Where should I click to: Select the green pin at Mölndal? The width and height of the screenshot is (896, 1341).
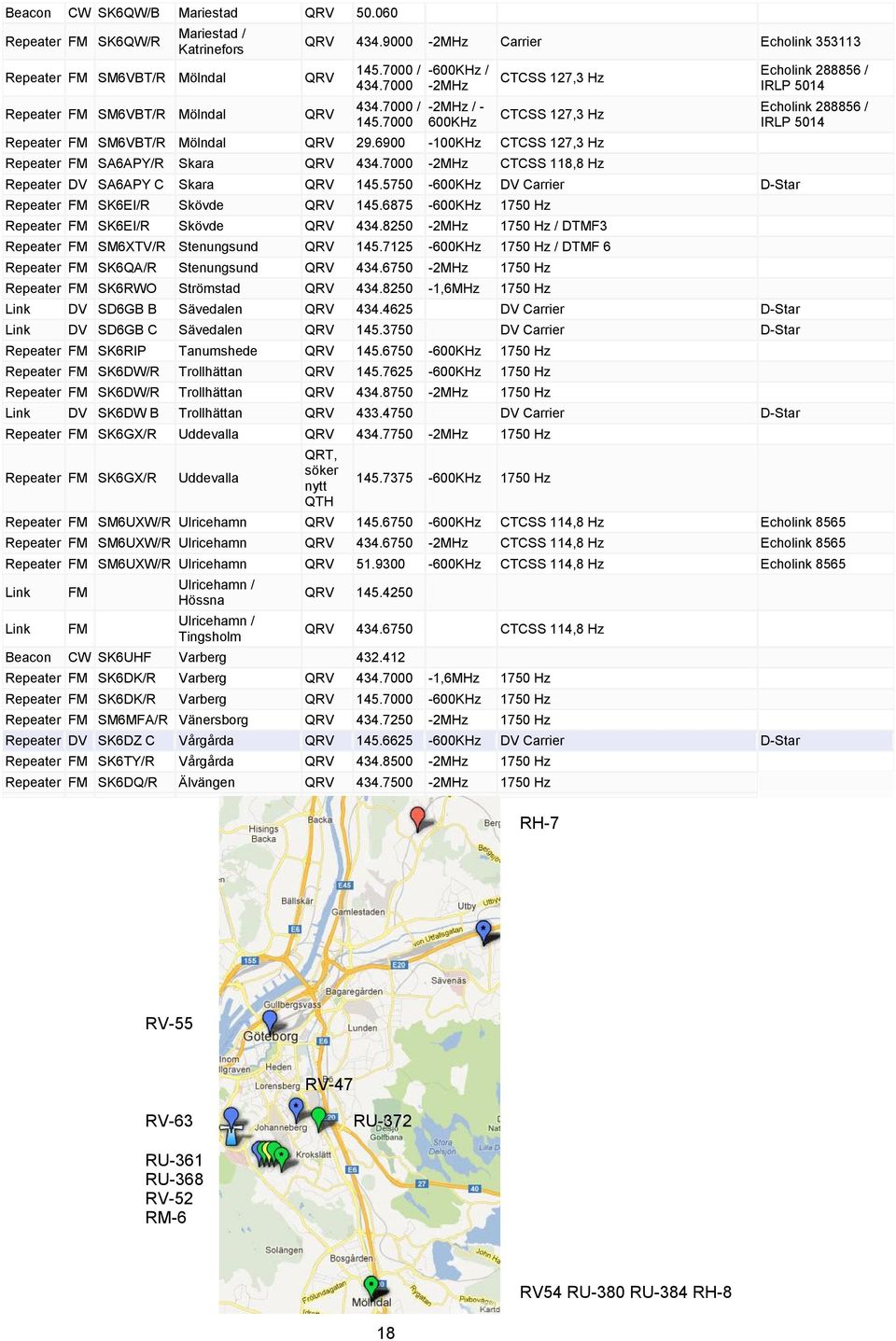[x=371, y=1289]
